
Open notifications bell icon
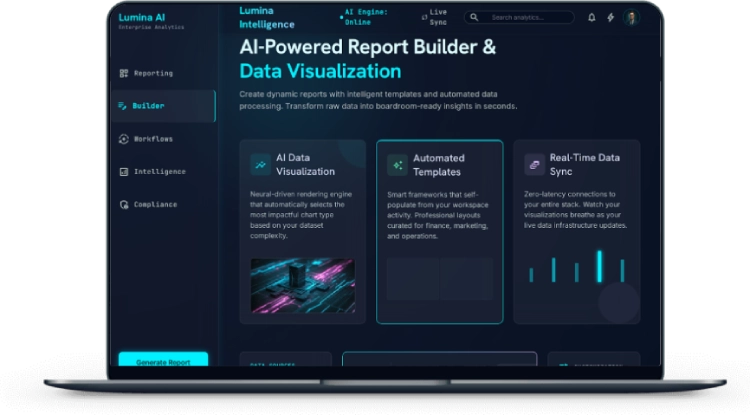[592, 17]
